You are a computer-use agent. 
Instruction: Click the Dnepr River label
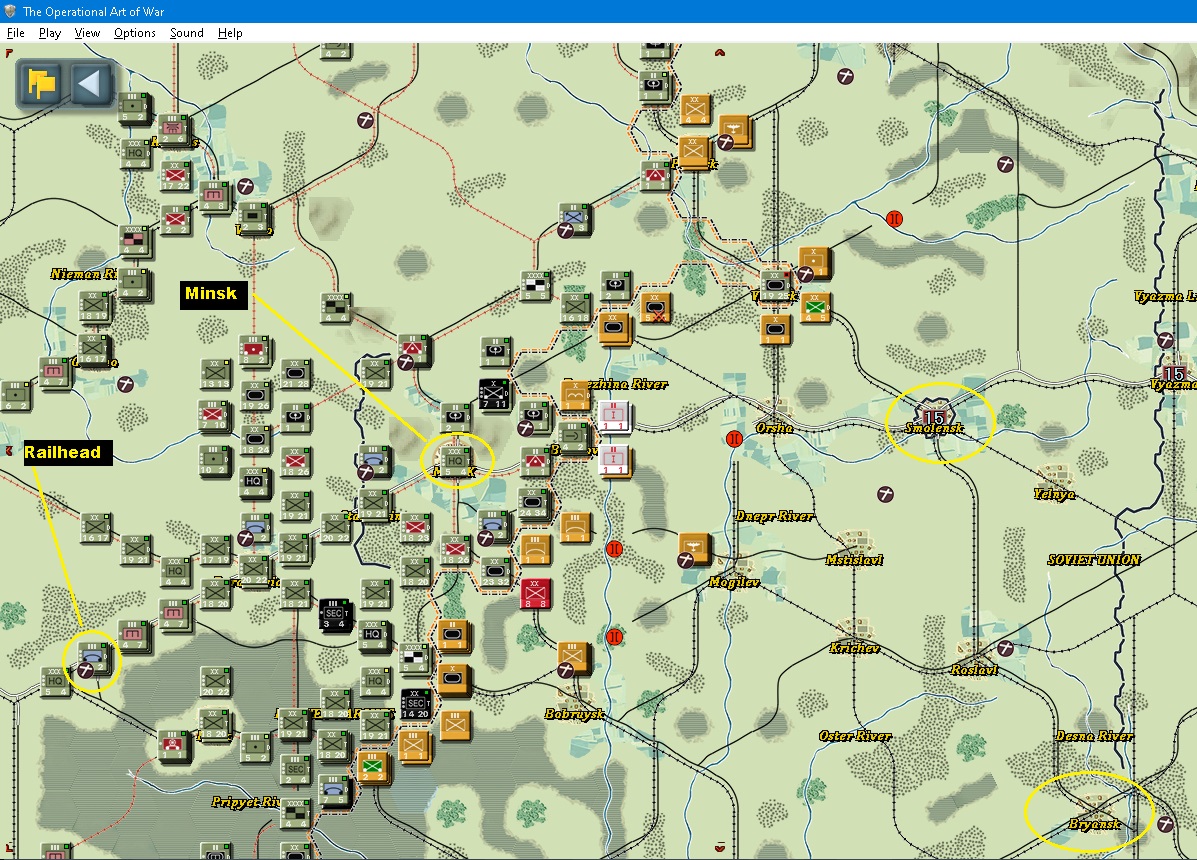point(773,517)
